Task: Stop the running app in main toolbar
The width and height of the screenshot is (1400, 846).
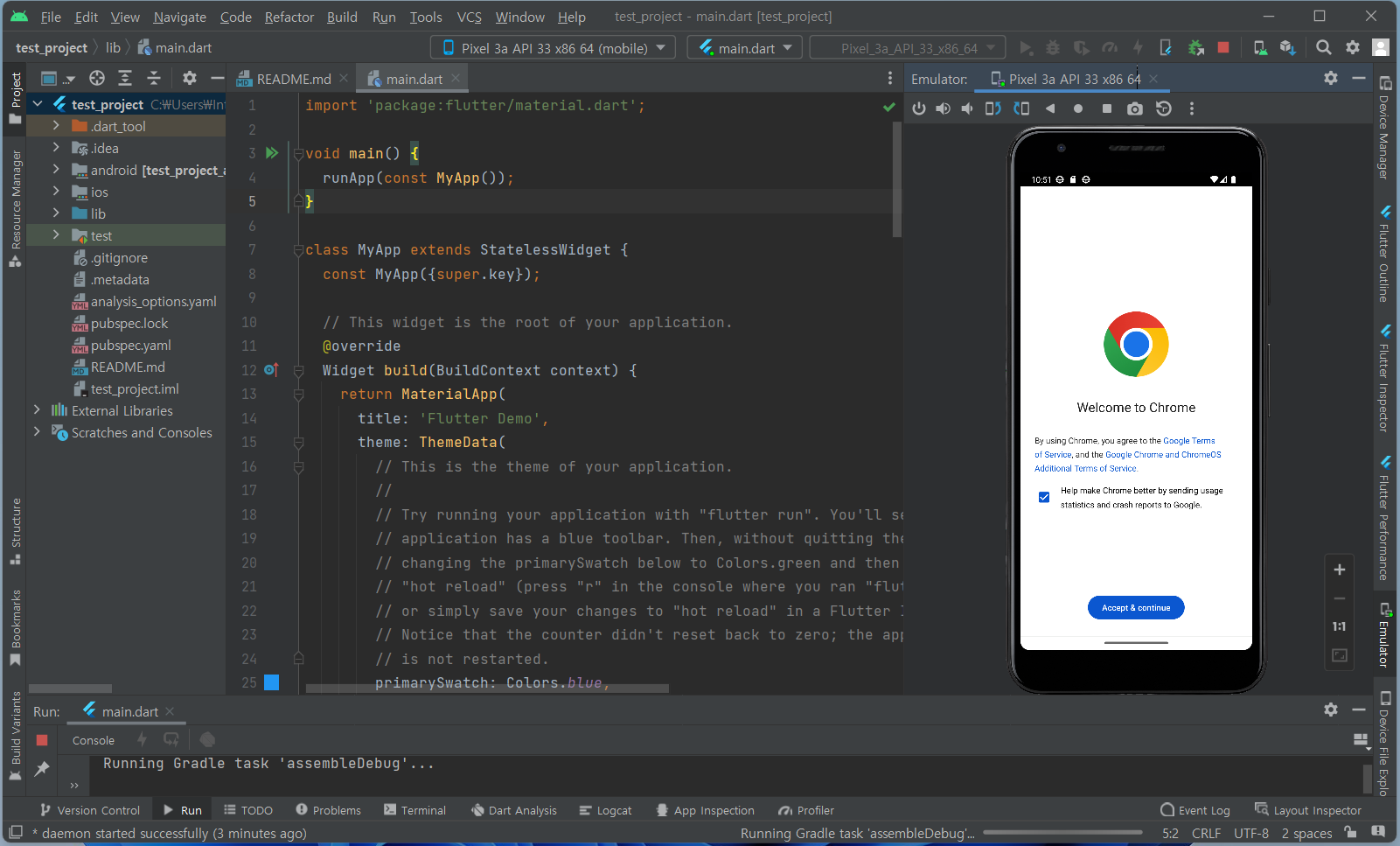Action: [x=1223, y=47]
